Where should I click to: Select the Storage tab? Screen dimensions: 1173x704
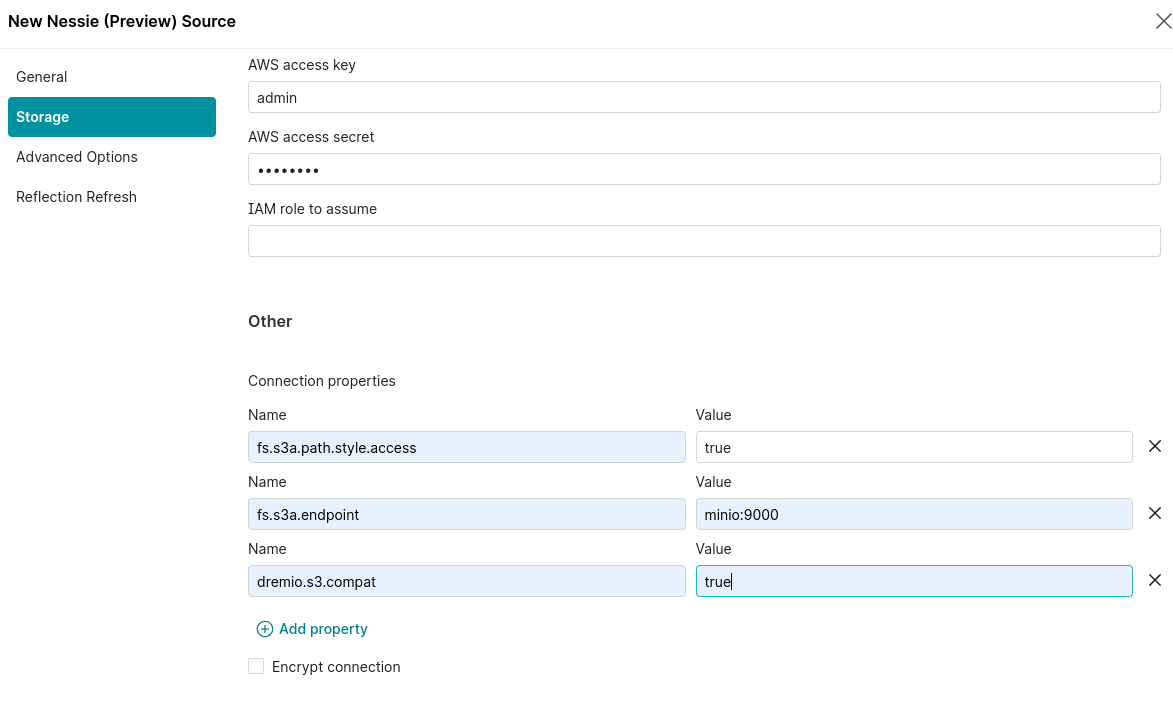42,117
